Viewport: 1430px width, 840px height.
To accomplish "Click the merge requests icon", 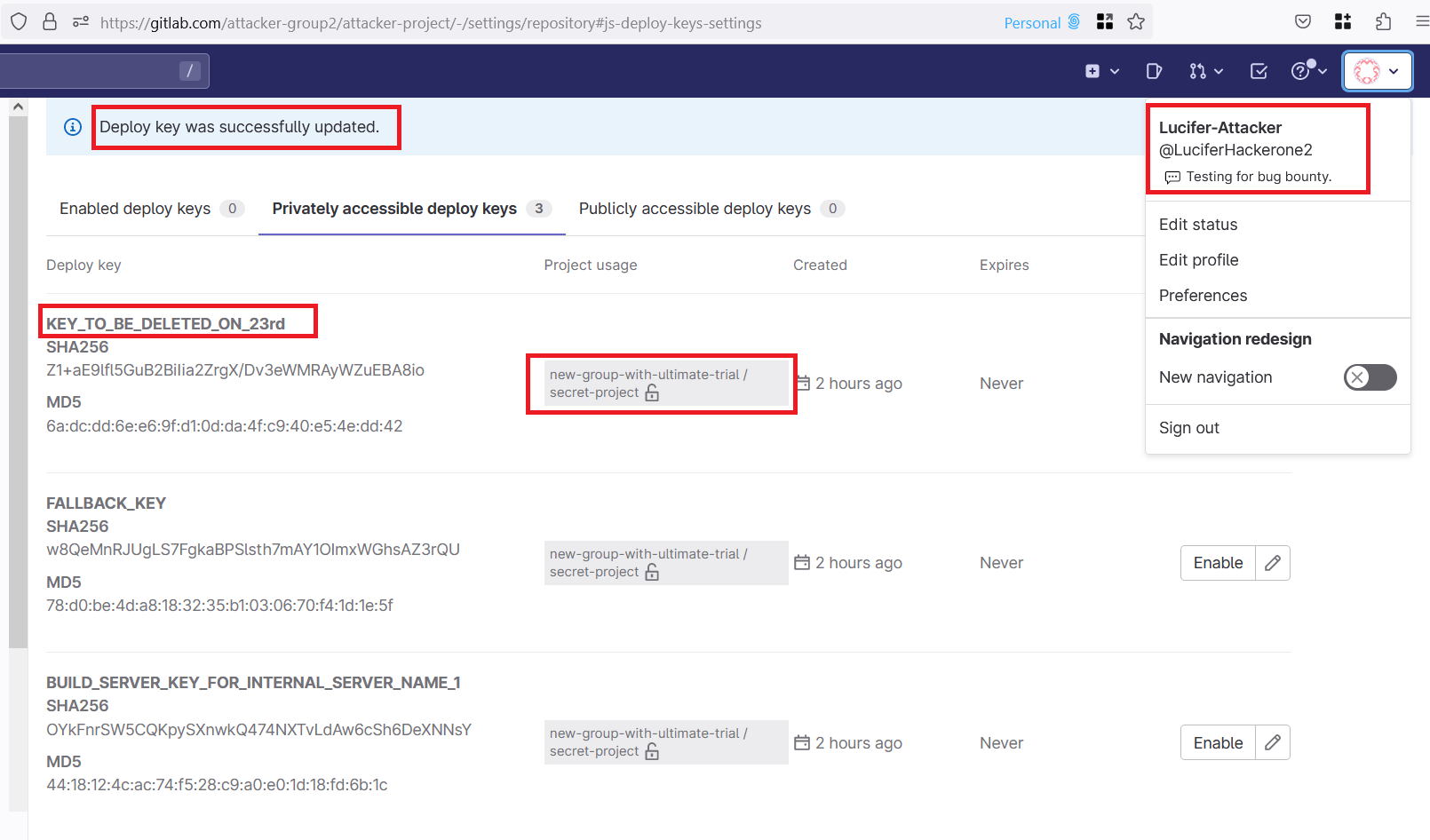I will coord(1205,71).
